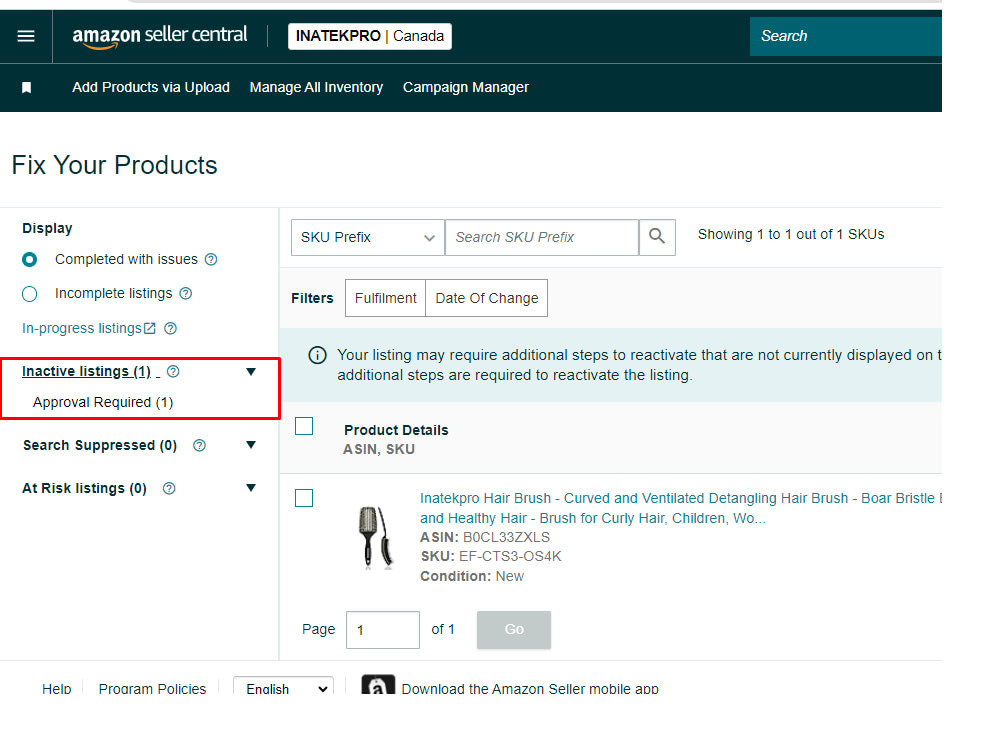Collapse the Inactive listings section arrow
The height and width of the screenshot is (750, 1000).
pyautogui.click(x=251, y=372)
